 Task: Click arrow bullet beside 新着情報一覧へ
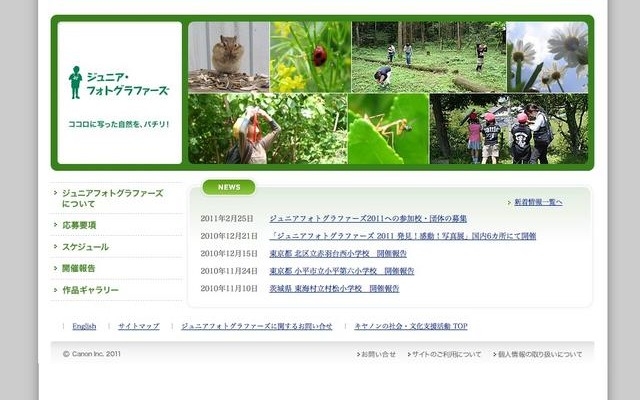(509, 202)
